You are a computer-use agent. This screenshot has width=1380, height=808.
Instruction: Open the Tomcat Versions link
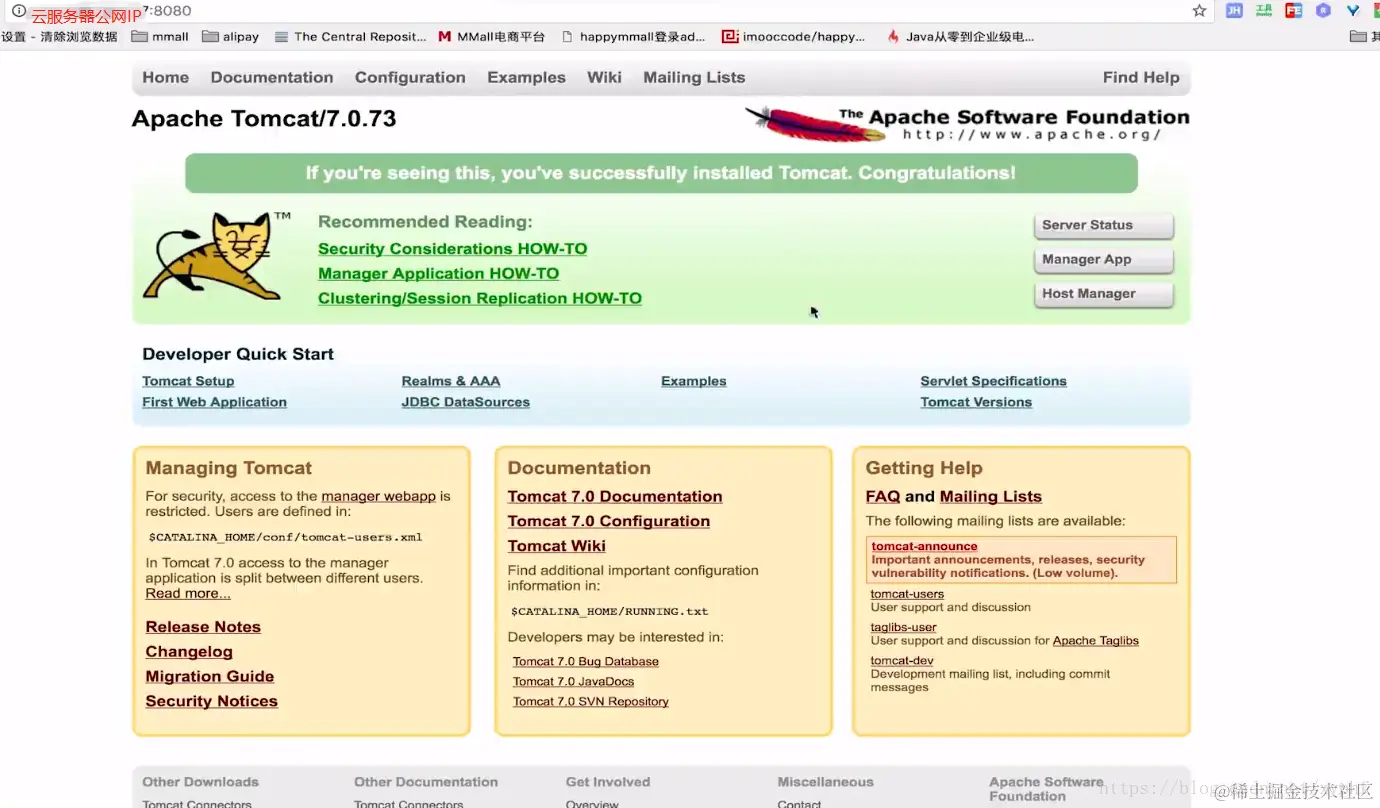(x=976, y=402)
